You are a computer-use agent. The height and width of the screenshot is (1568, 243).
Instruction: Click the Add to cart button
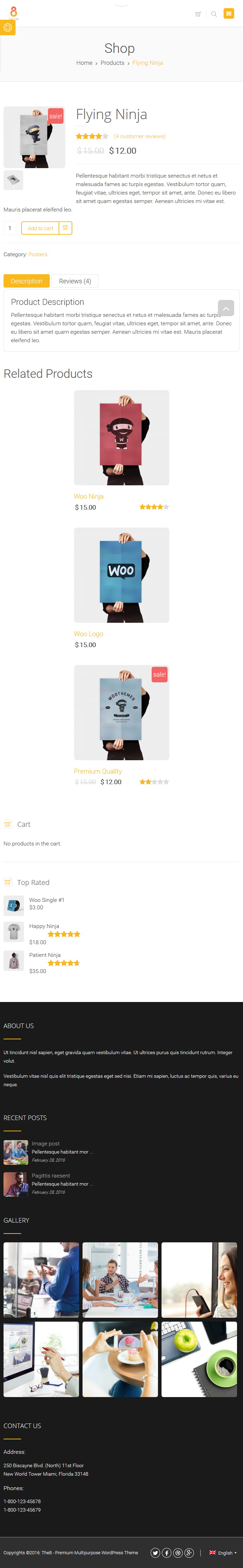tap(40, 228)
